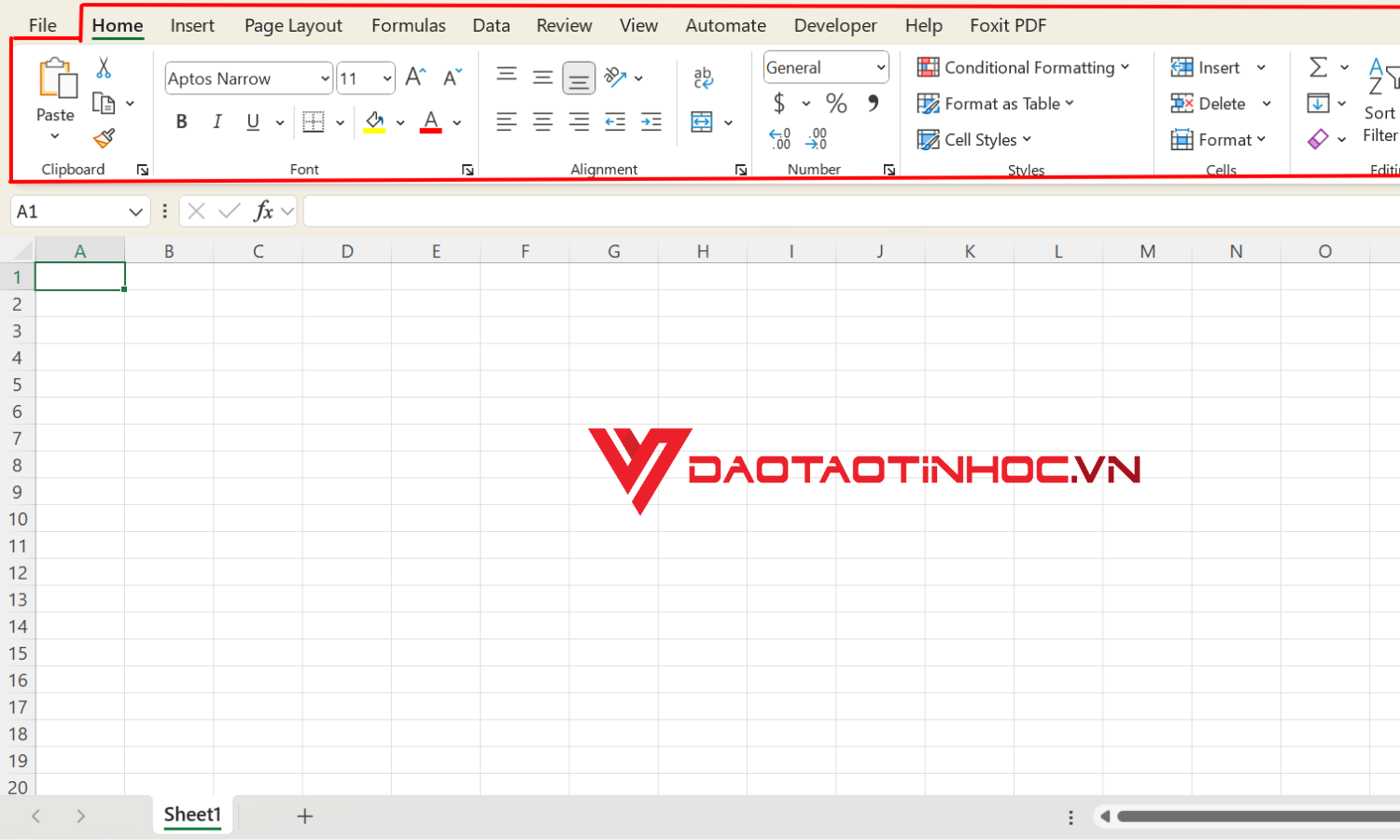Toggle Center alignment
This screenshot has width=1400, height=840.
tap(543, 121)
